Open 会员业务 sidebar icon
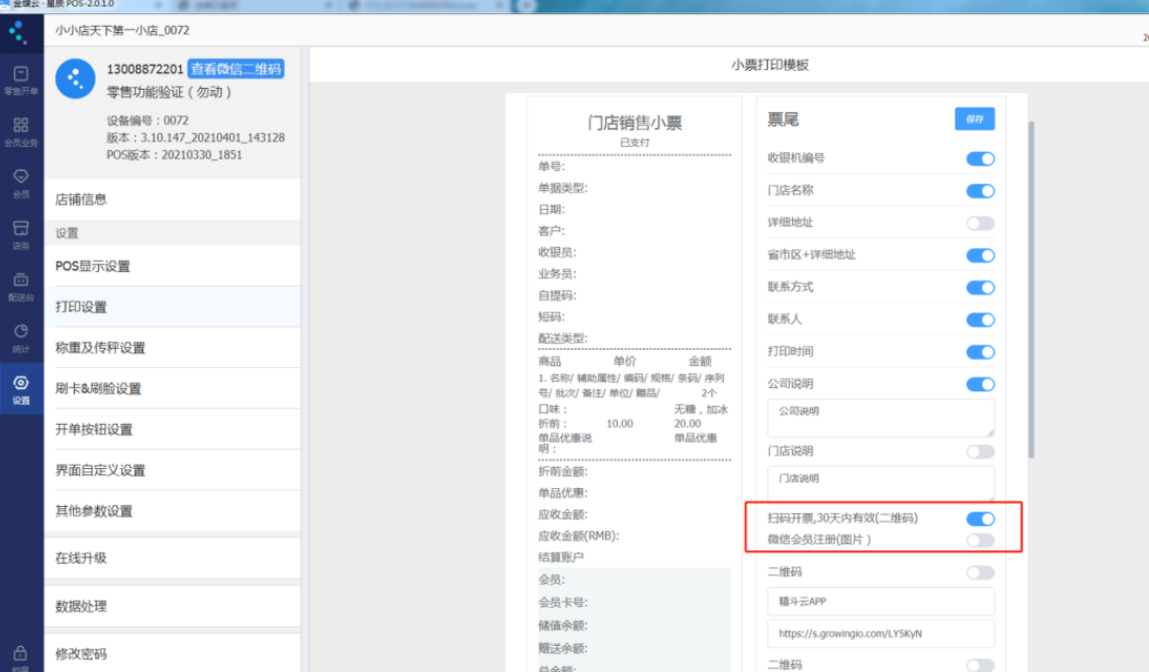 [x=21, y=132]
